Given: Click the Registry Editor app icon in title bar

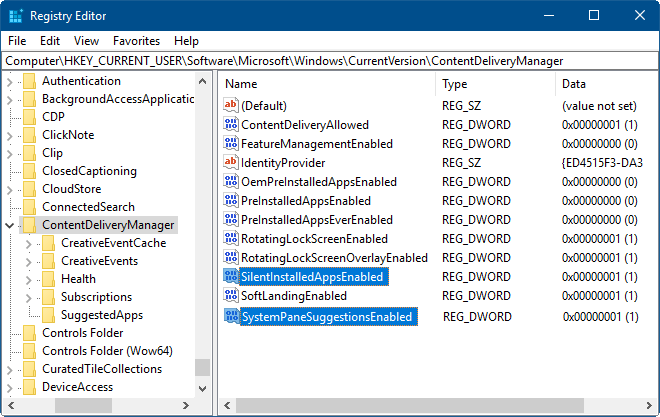Looking at the screenshot, I should 14,15.
